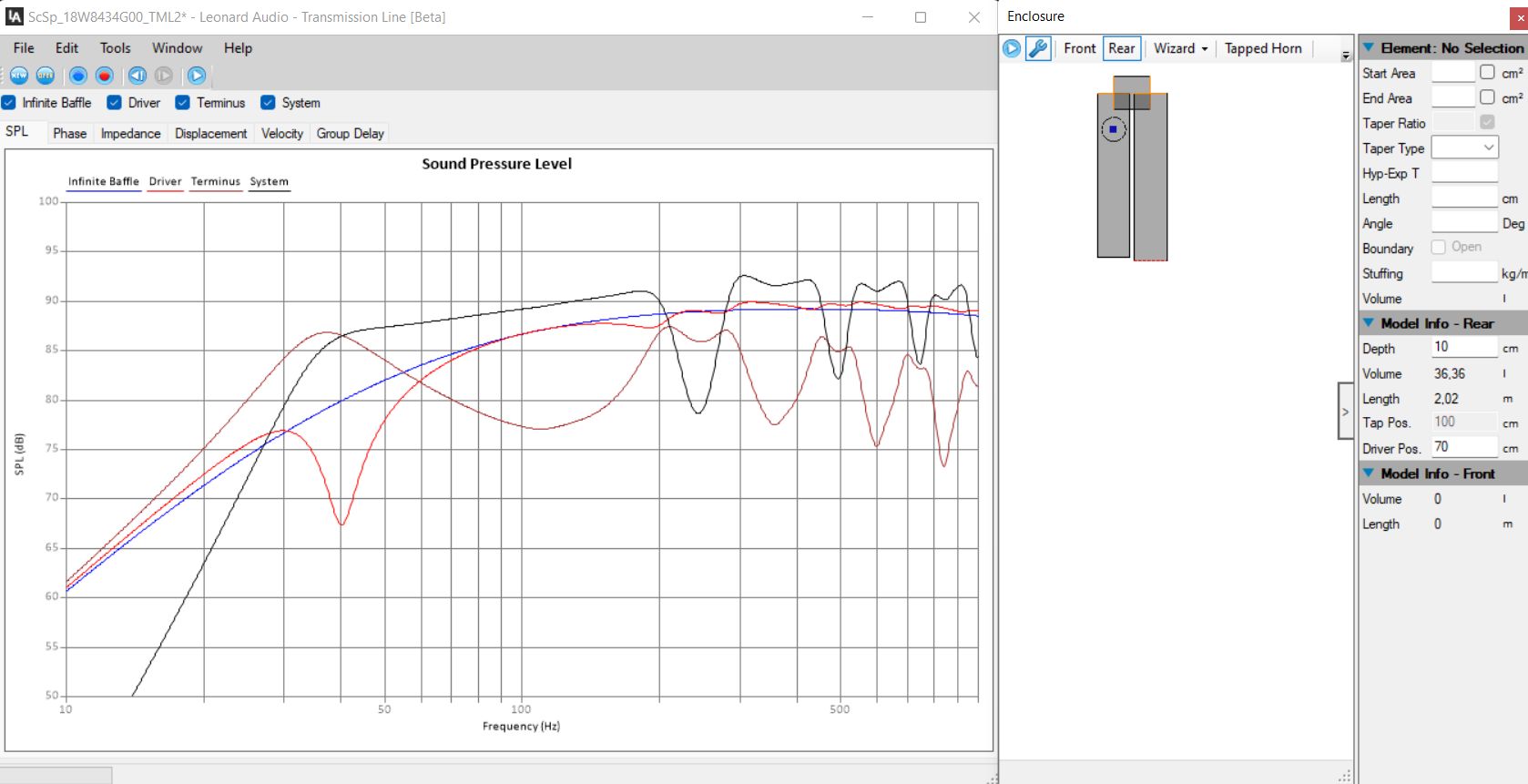Click the step-back arrow toolbar icon

click(138, 76)
